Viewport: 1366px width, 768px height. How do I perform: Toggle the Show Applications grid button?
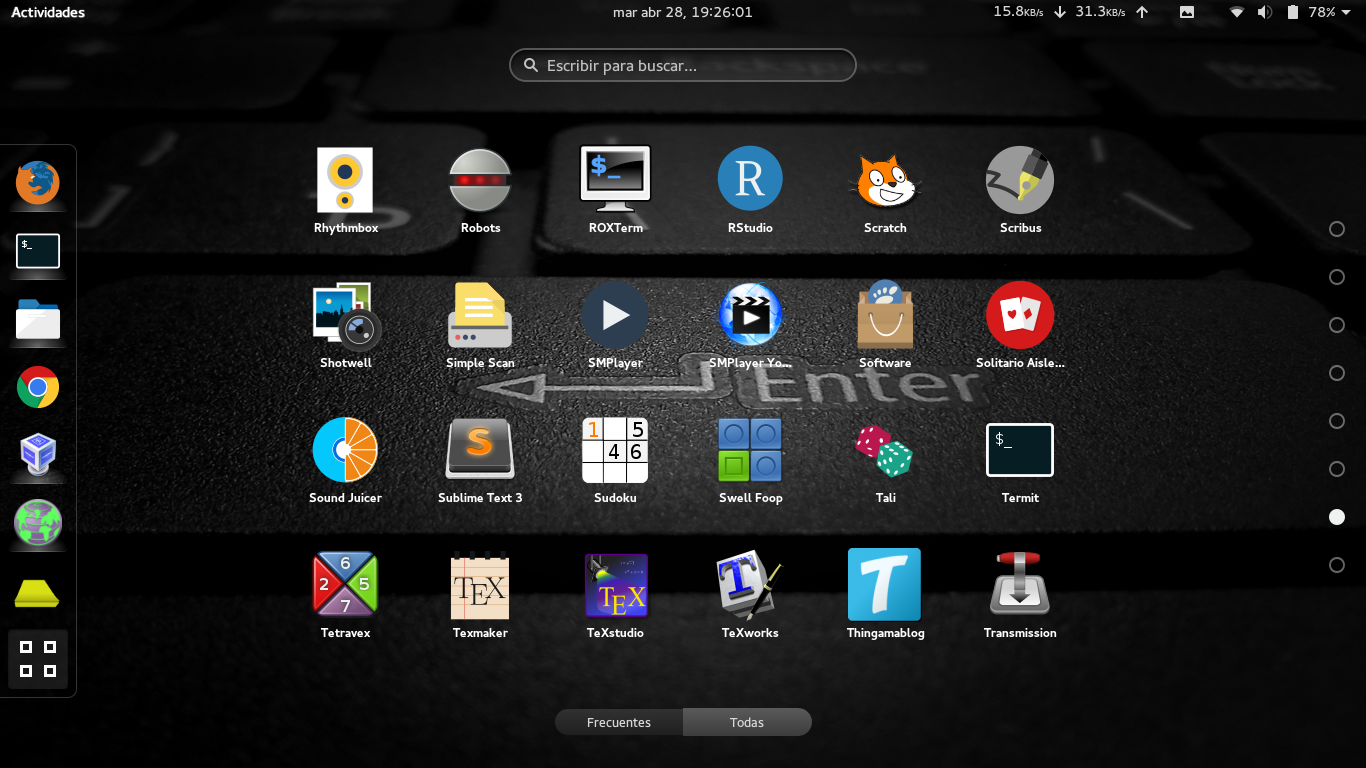click(x=38, y=659)
